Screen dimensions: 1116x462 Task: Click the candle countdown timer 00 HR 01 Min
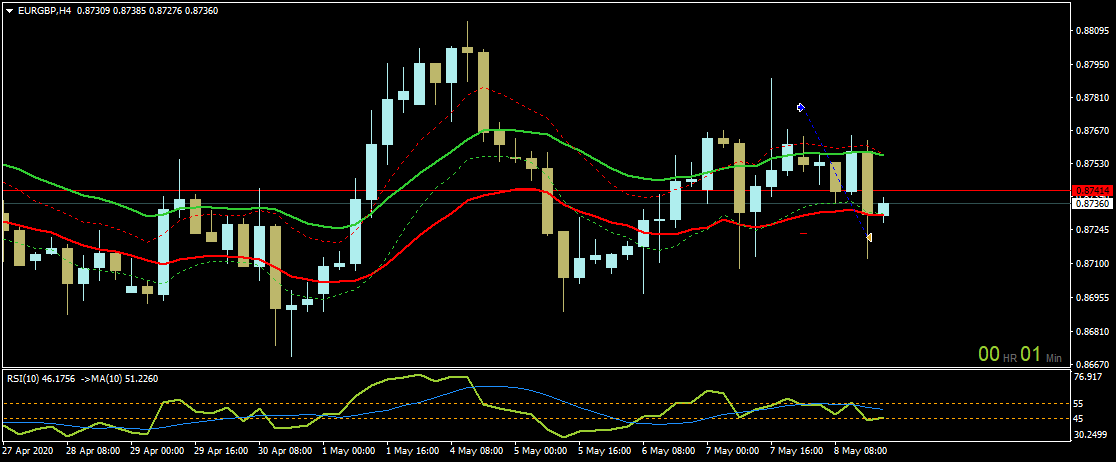[1020, 354]
